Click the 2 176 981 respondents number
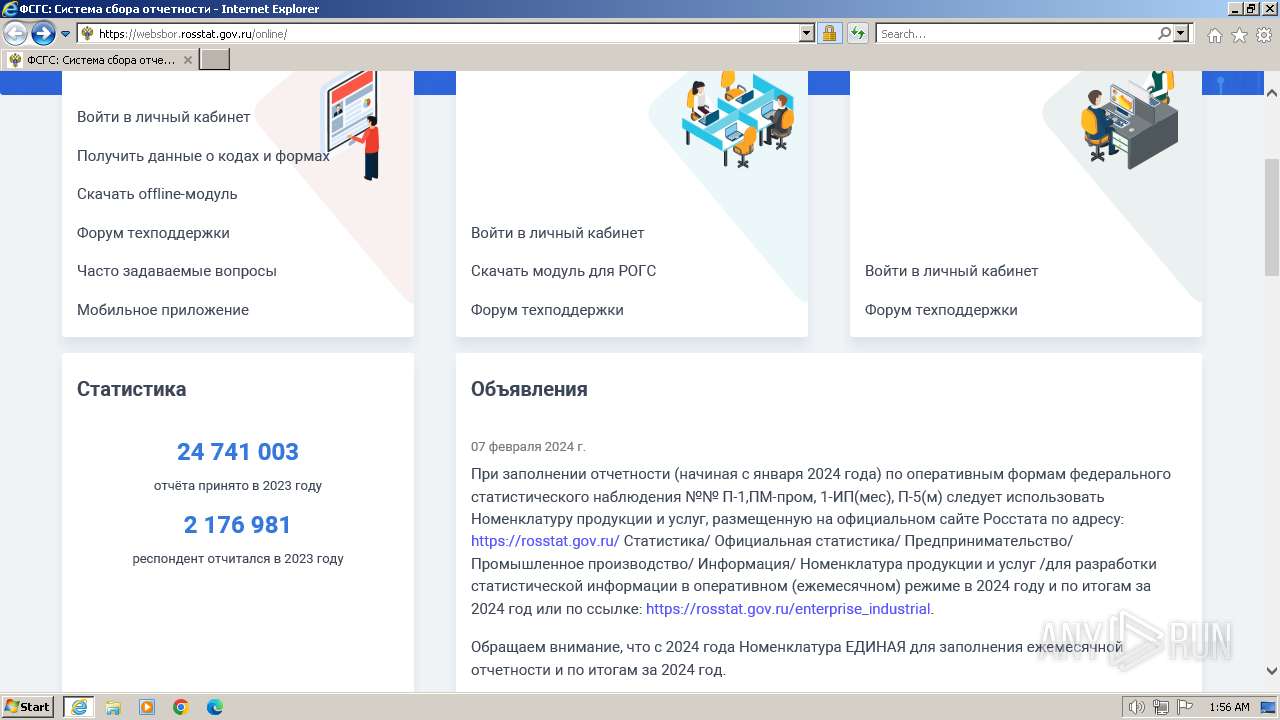The width and height of the screenshot is (1280, 720). tap(238, 525)
